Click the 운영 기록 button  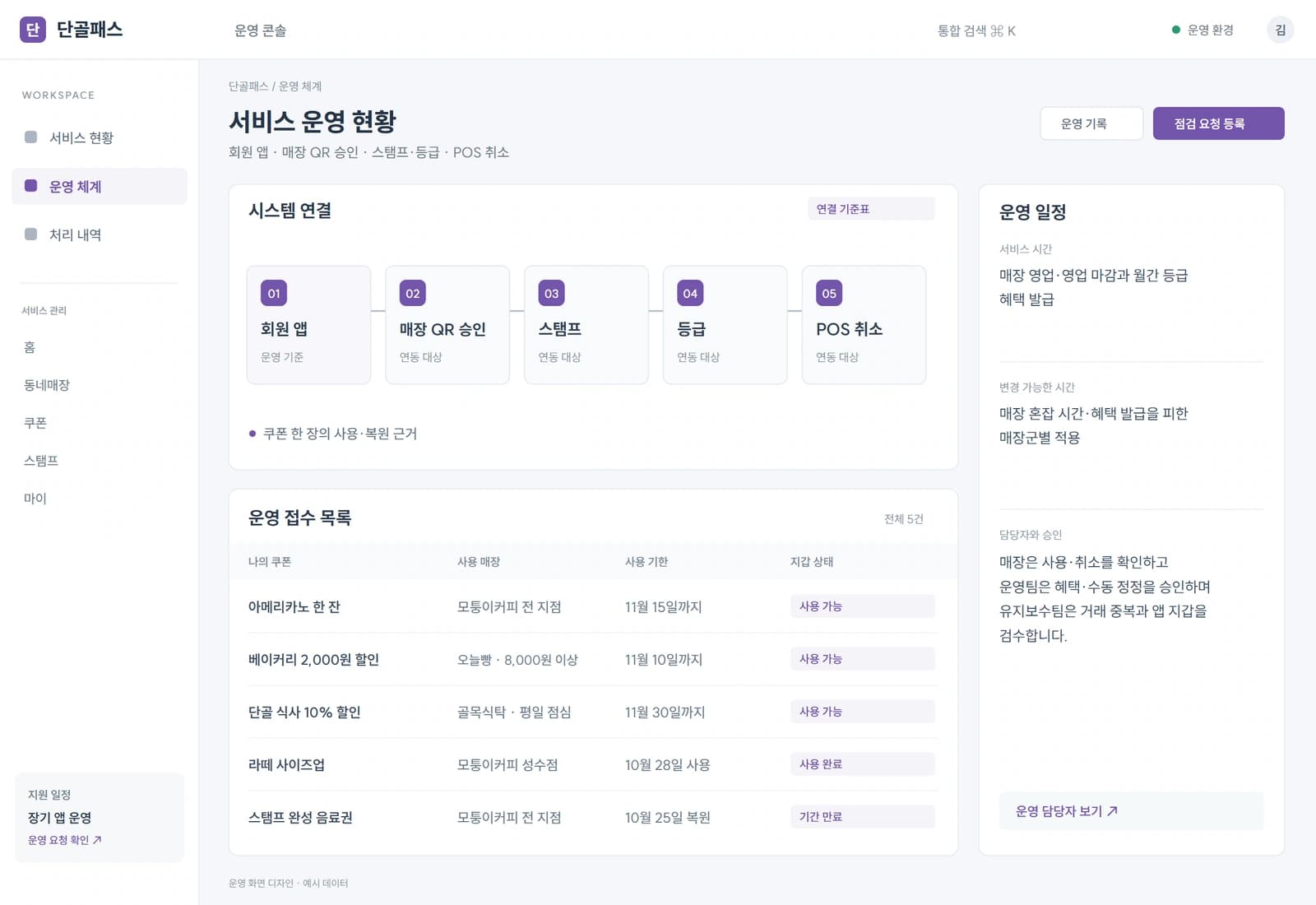1091,123
